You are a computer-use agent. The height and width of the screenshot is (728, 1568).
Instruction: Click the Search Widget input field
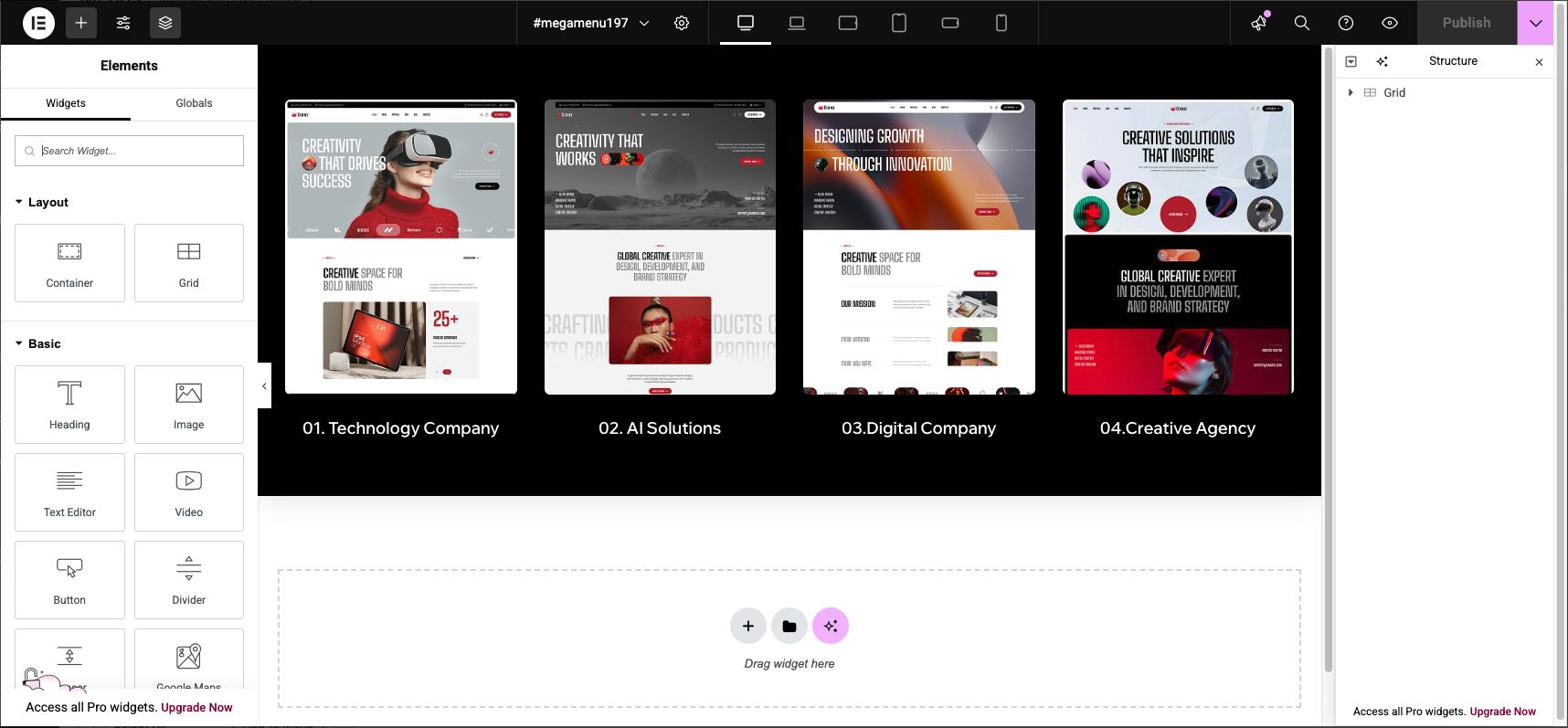[137, 151]
